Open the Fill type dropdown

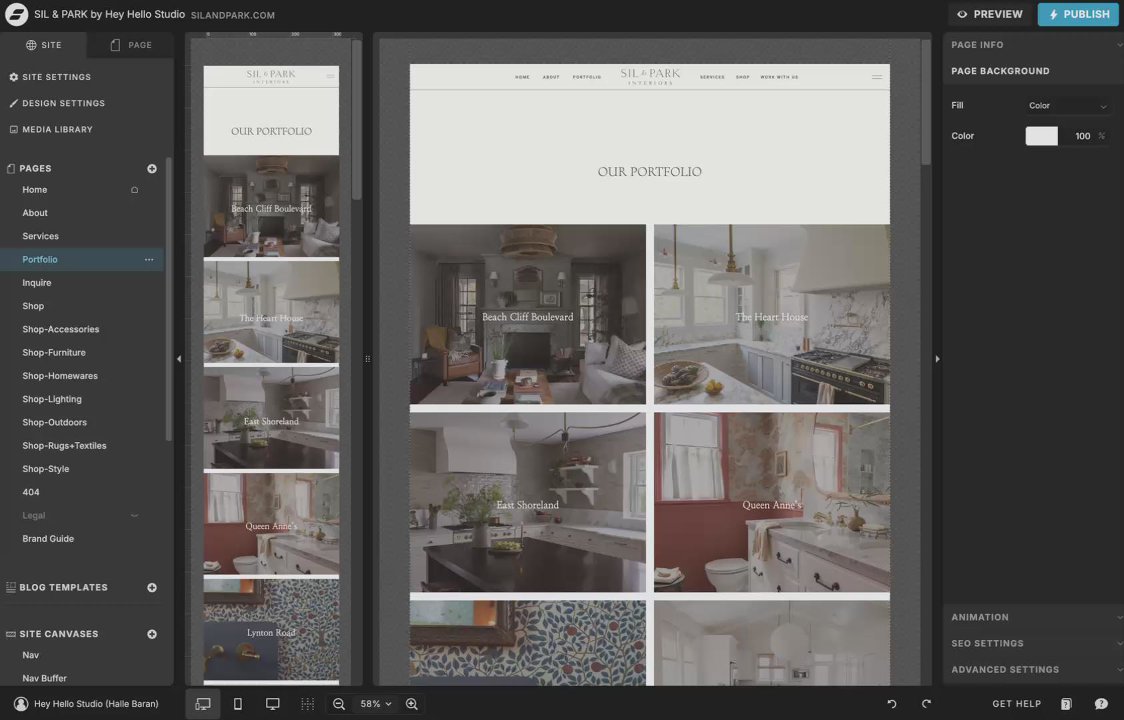(x=1067, y=106)
